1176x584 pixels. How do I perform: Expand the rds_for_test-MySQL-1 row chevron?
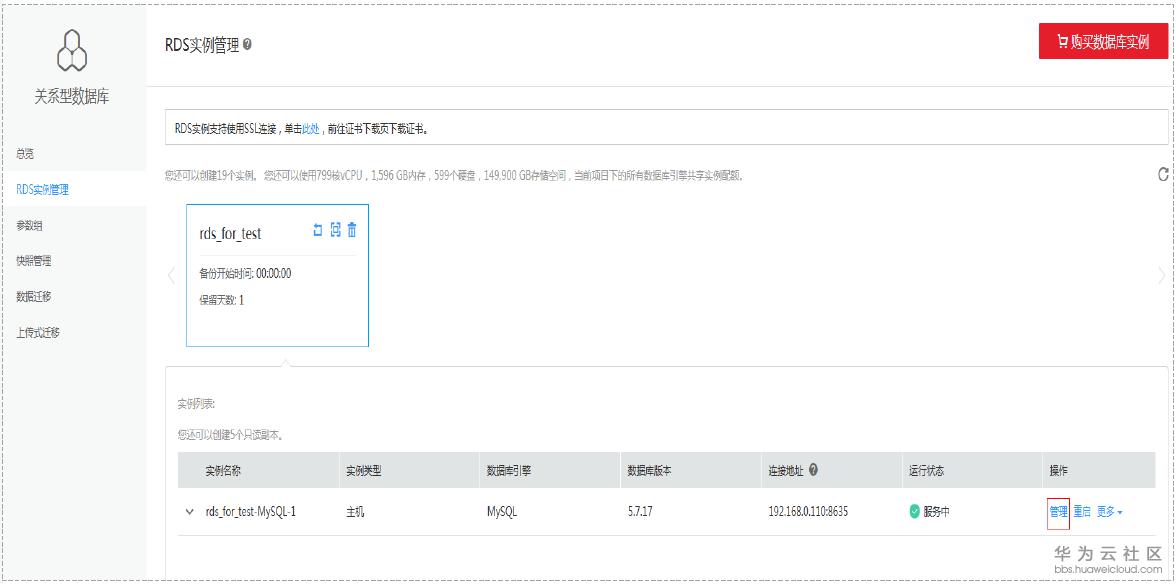(x=189, y=512)
